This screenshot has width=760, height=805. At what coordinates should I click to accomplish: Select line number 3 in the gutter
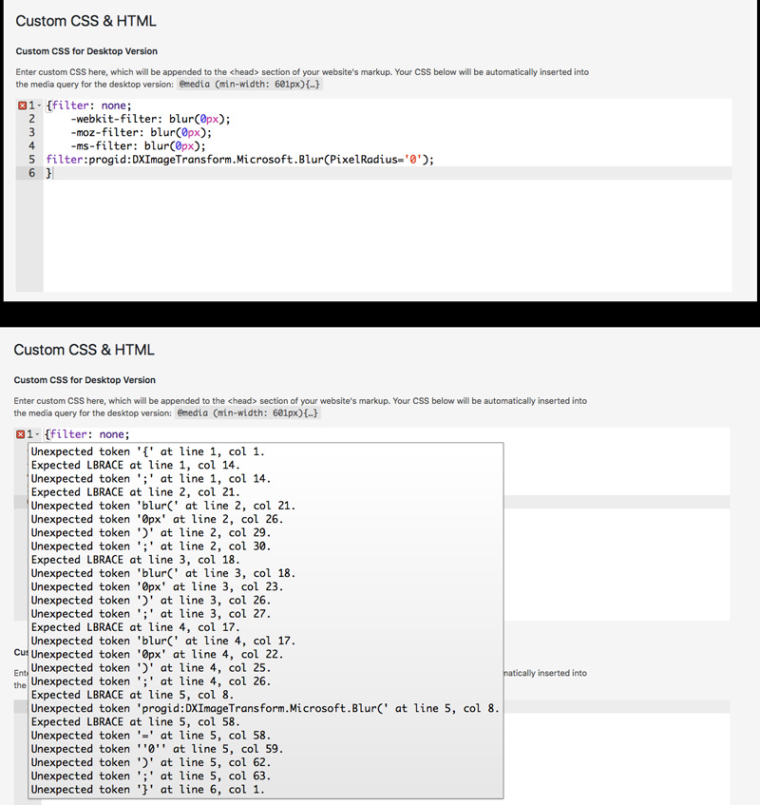(x=32, y=132)
